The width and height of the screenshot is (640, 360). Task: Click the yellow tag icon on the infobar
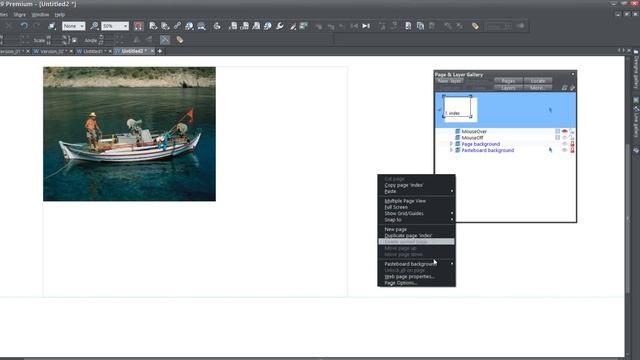pos(180,40)
